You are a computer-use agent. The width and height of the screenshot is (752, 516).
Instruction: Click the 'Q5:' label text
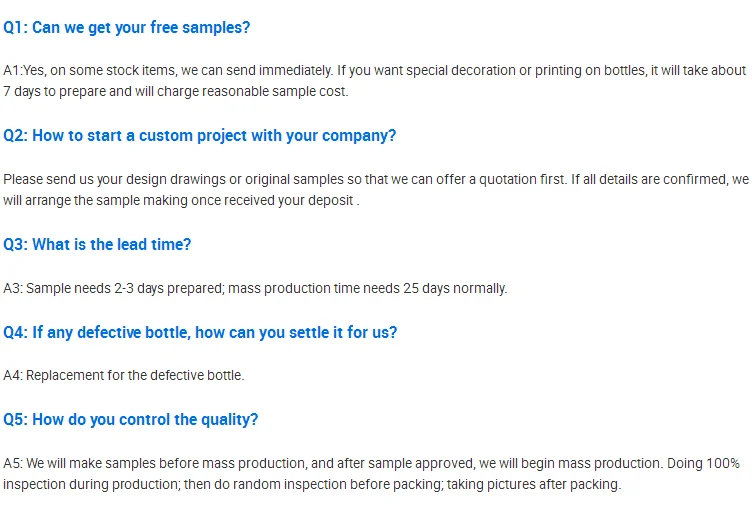tap(15, 420)
